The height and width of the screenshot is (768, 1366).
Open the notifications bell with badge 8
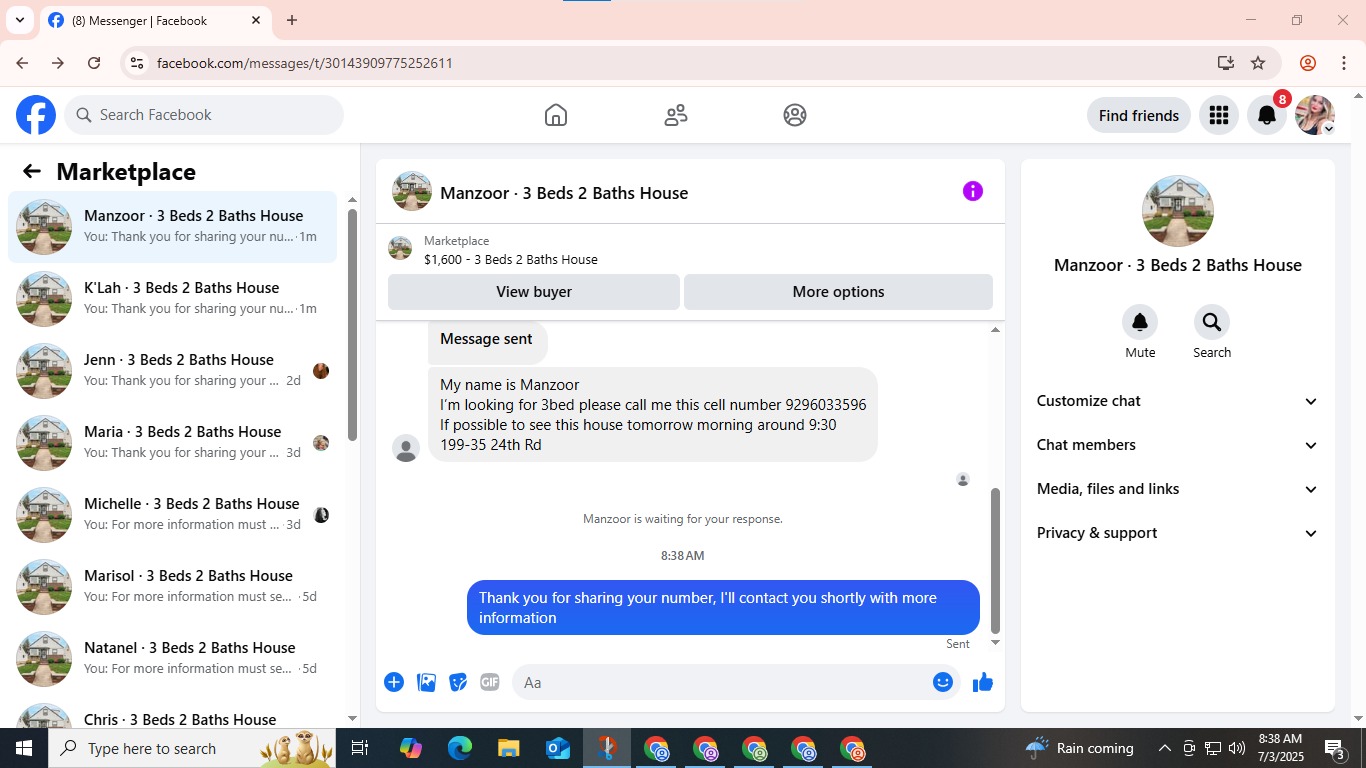pos(1267,115)
